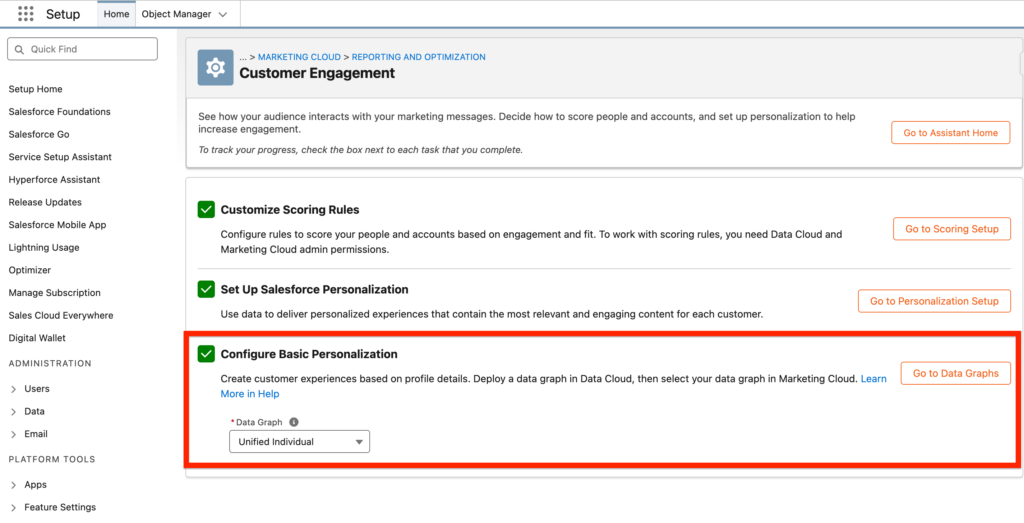Toggle the Set Up Salesforce Personalization checkbox
This screenshot has width=1024, height=523.
pyautogui.click(x=206, y=289)
